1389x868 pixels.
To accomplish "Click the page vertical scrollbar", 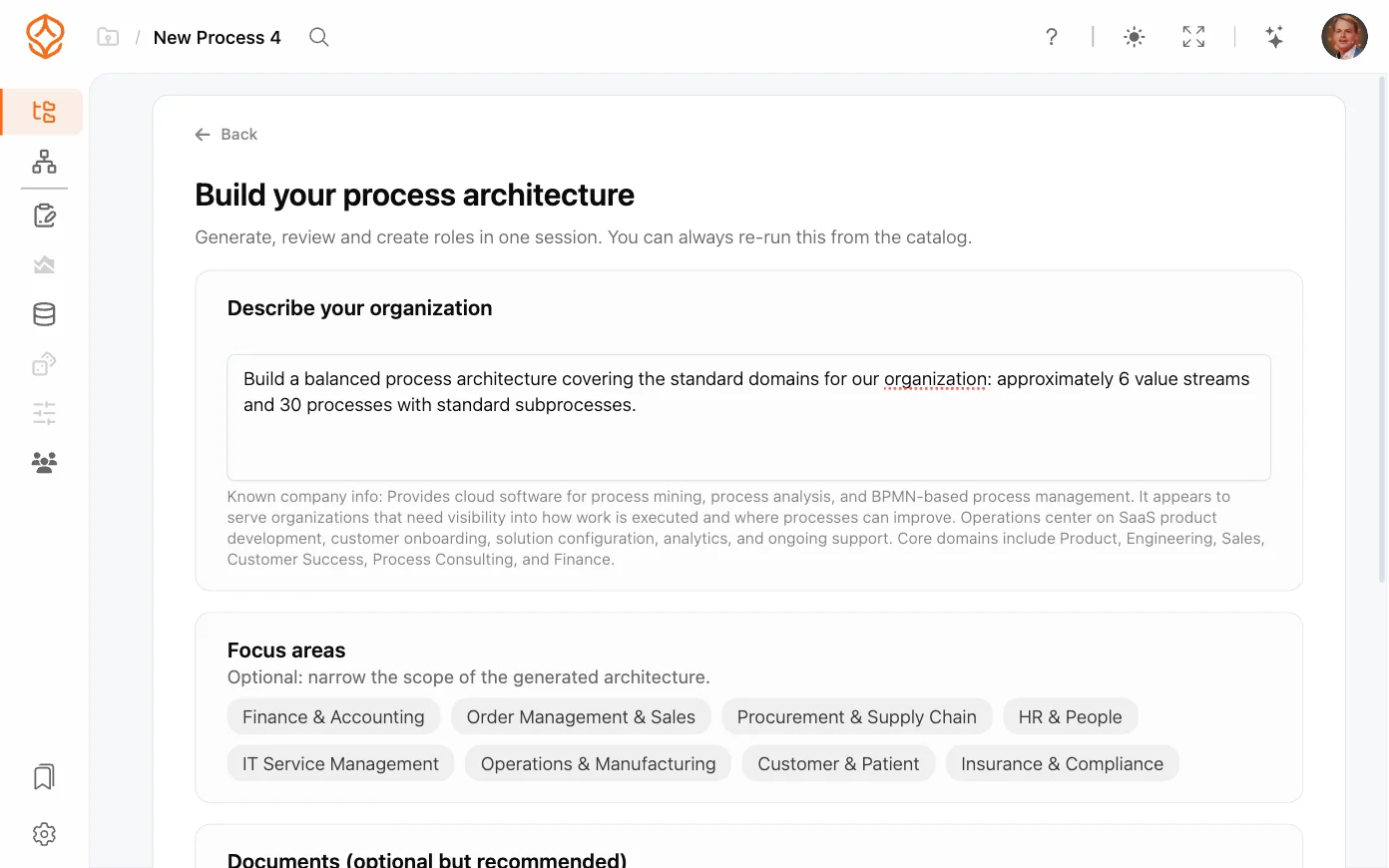I will 1382,329.
